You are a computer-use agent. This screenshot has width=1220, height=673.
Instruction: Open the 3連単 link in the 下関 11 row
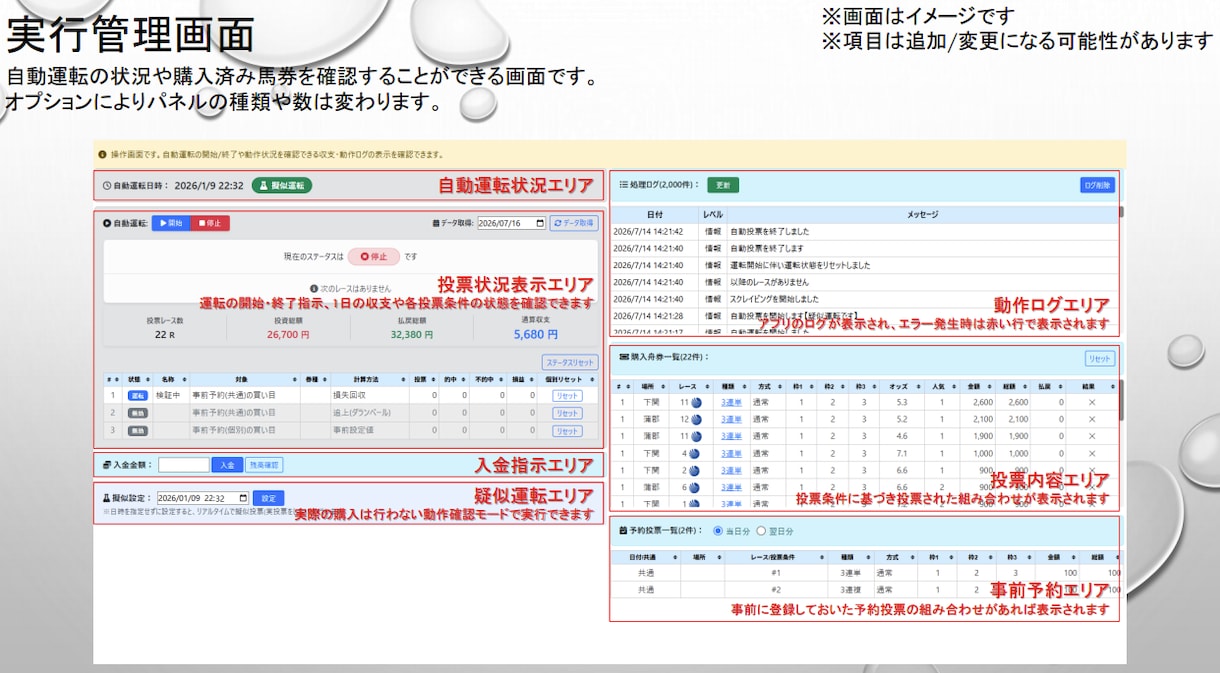coord(732,402)
